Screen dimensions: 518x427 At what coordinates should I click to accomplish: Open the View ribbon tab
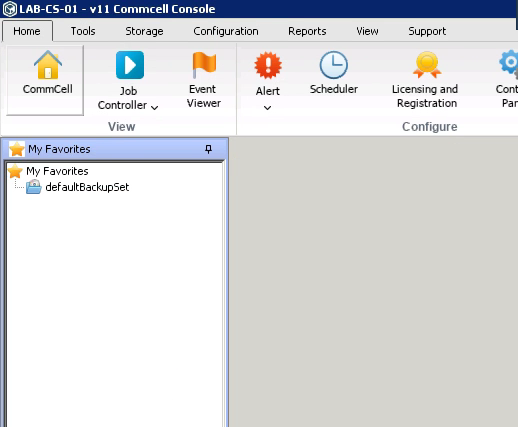tap(367, 31)
